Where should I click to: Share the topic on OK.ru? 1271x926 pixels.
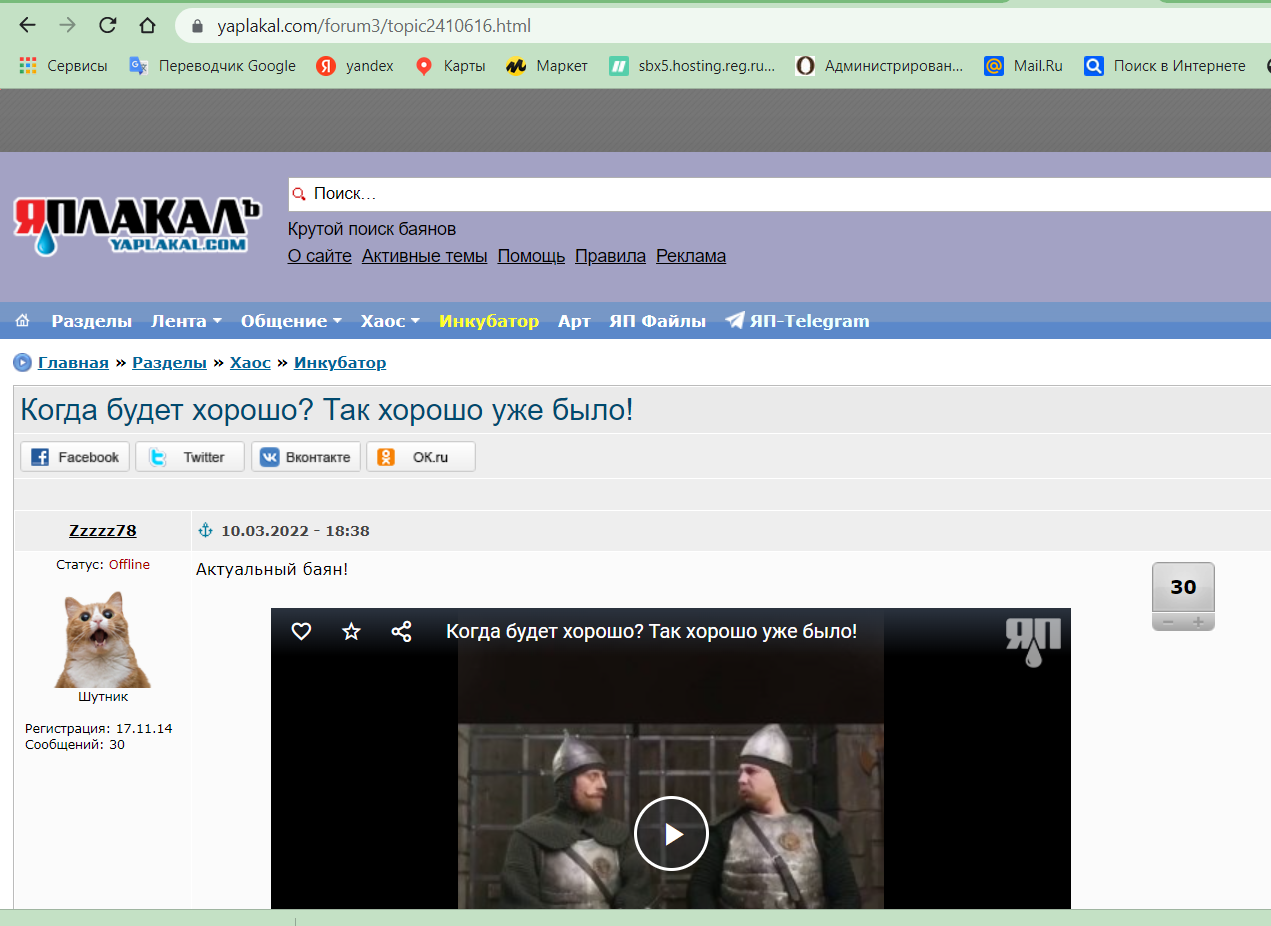pyautogui.click(x=421, y=457)
